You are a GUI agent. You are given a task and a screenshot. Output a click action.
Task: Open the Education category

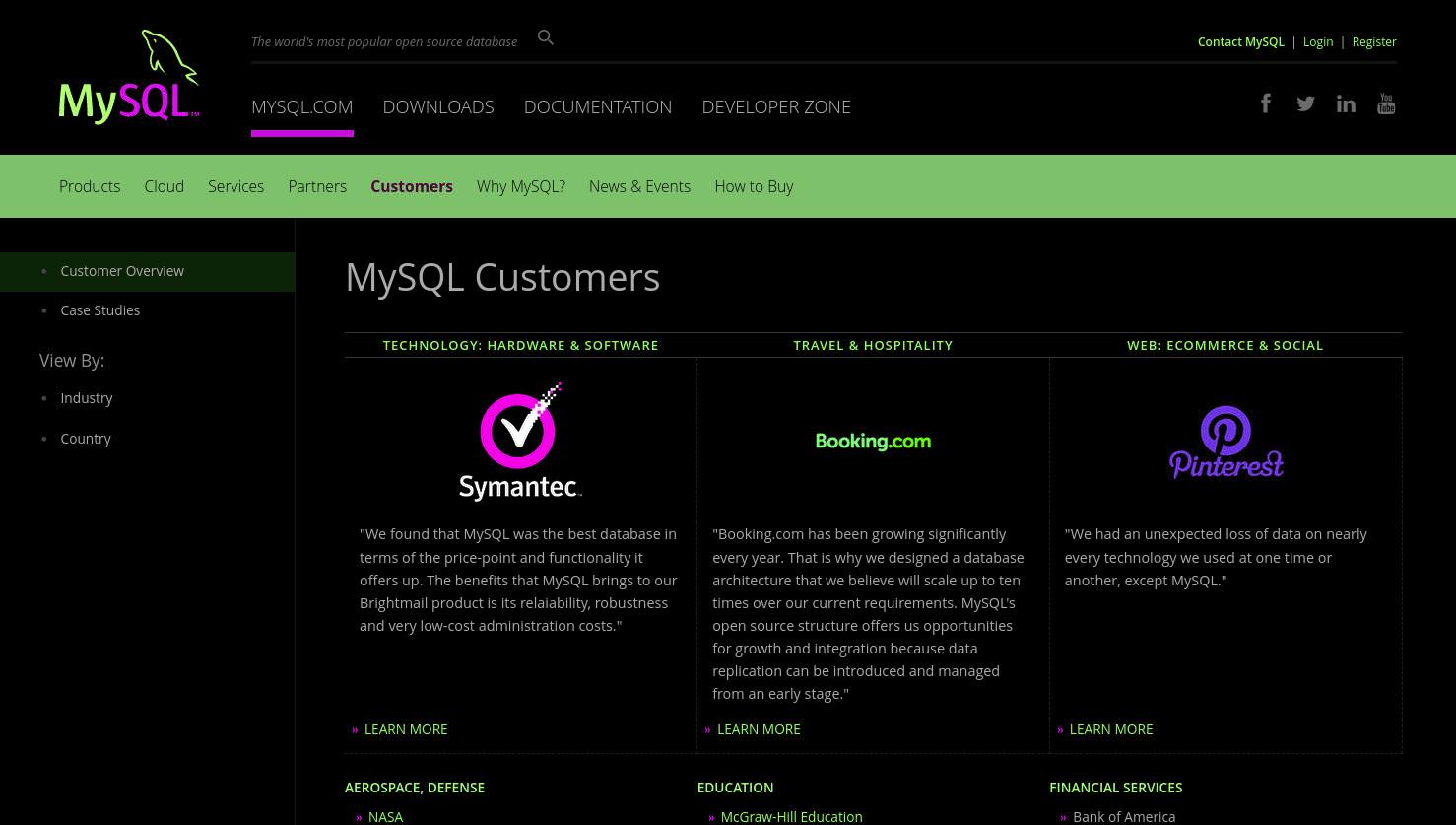735,788
